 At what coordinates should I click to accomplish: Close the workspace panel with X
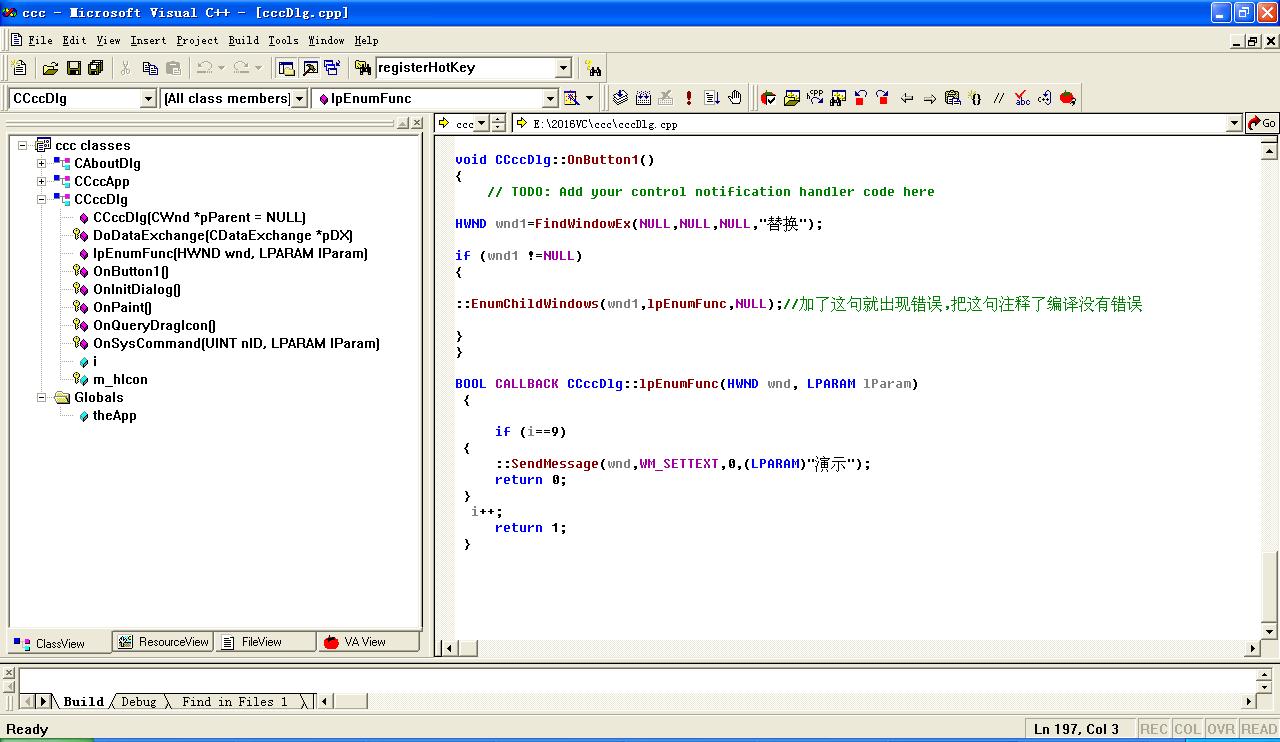coord(417,123)
